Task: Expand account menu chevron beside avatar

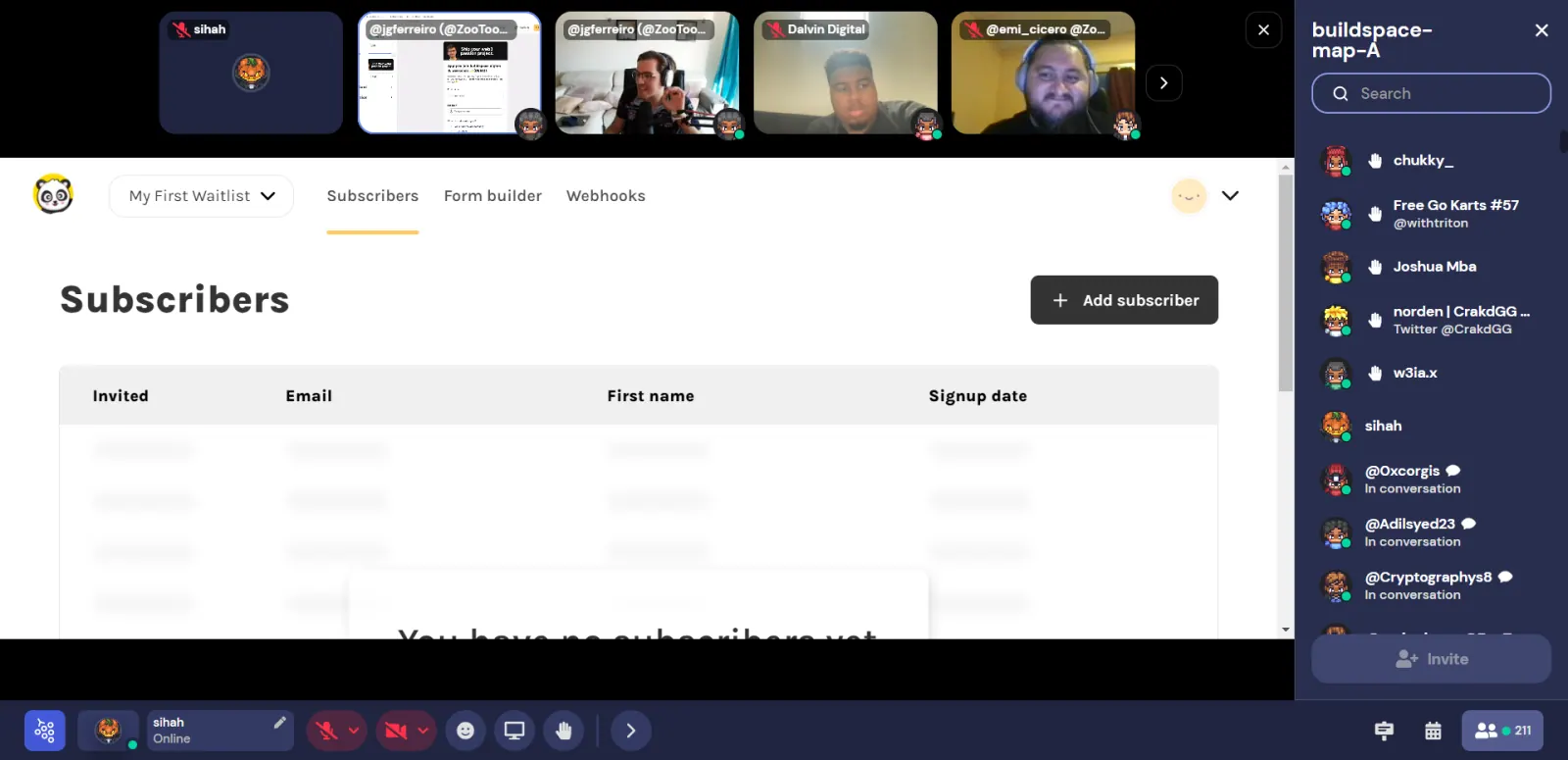Action: (1231, 196)
